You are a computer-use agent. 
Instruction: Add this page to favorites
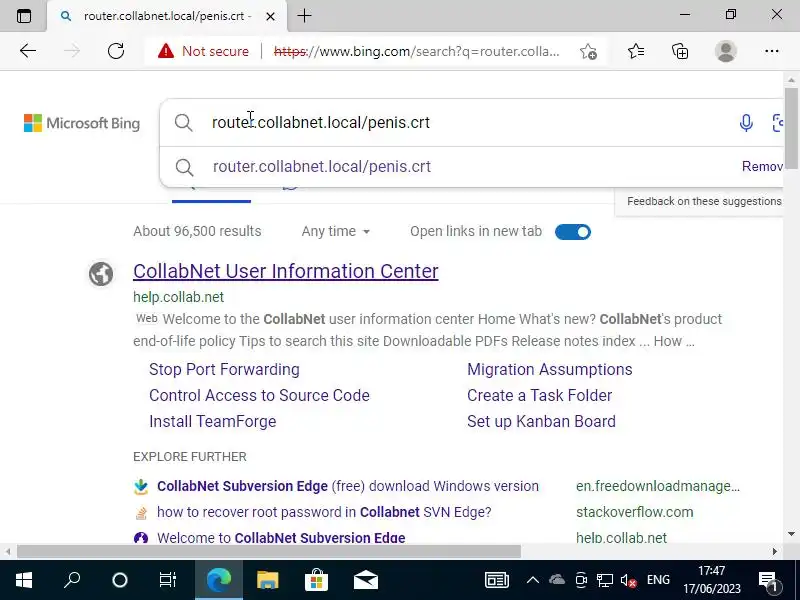click(x=588, y=51)
